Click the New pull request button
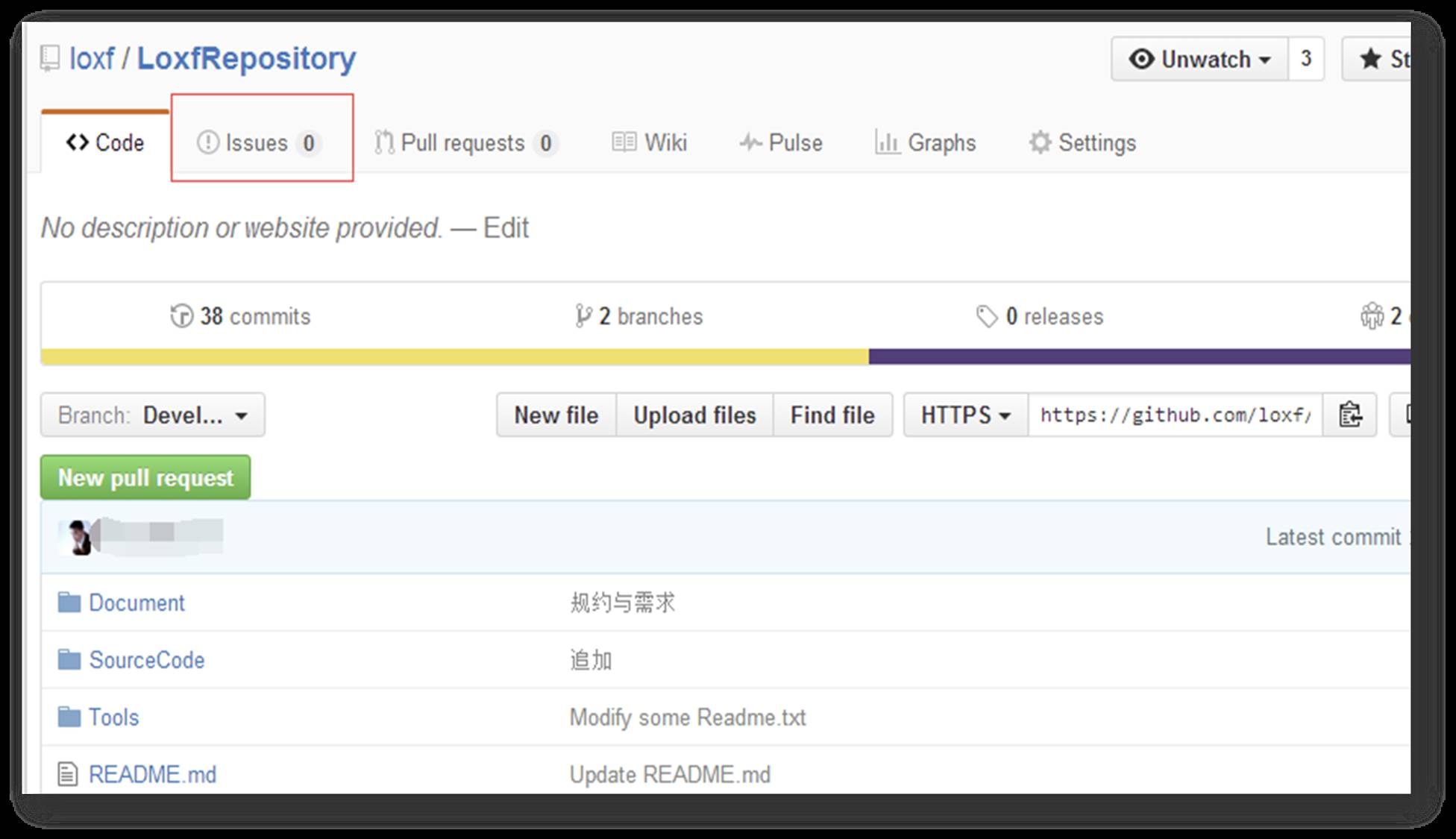The image size is (1456, 839). tap(145, 477)
